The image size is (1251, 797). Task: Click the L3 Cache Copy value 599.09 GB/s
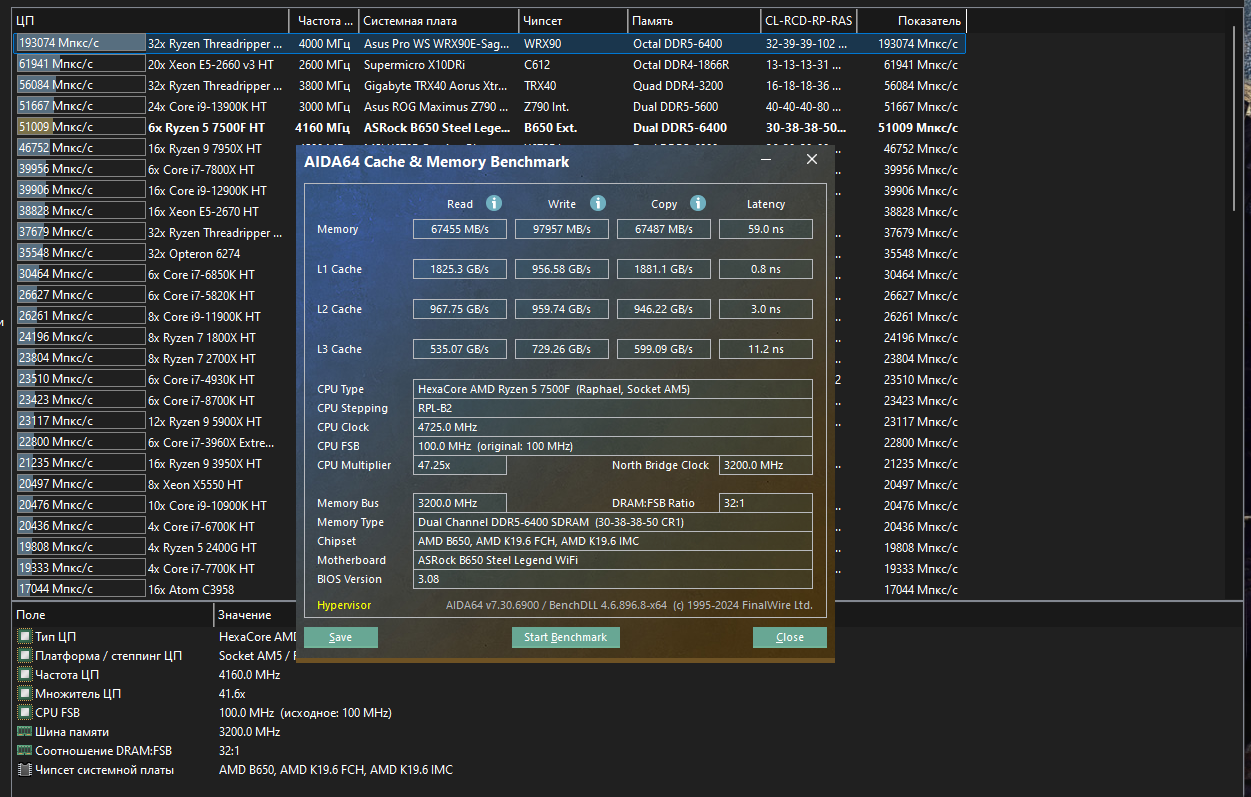point(664,349)
